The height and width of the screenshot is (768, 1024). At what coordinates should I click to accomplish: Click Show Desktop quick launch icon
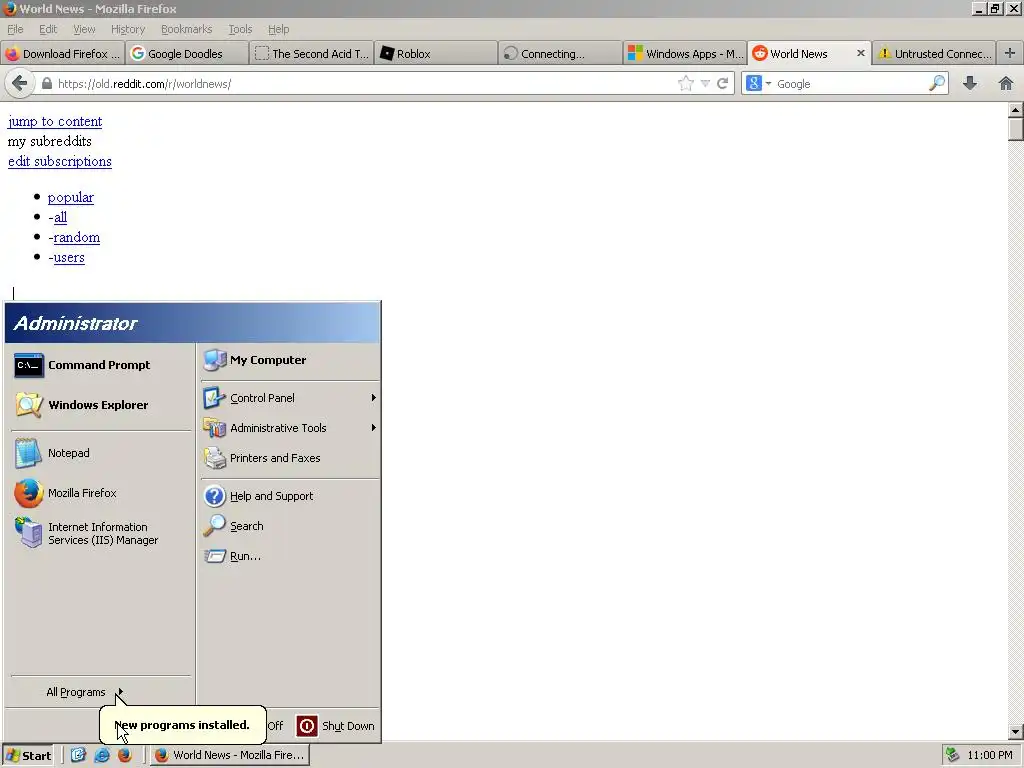click(x=78, y=755)
